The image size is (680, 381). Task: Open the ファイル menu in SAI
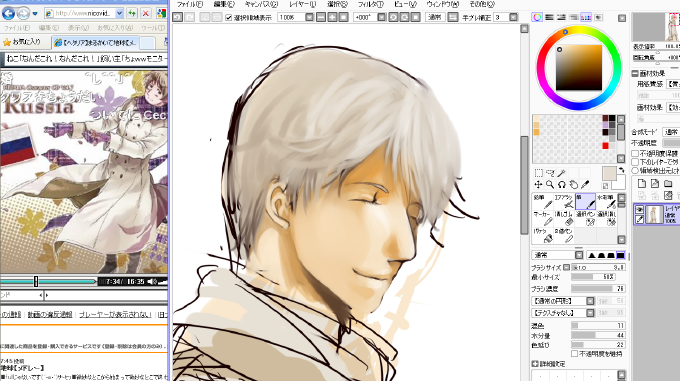coord(190,4)
